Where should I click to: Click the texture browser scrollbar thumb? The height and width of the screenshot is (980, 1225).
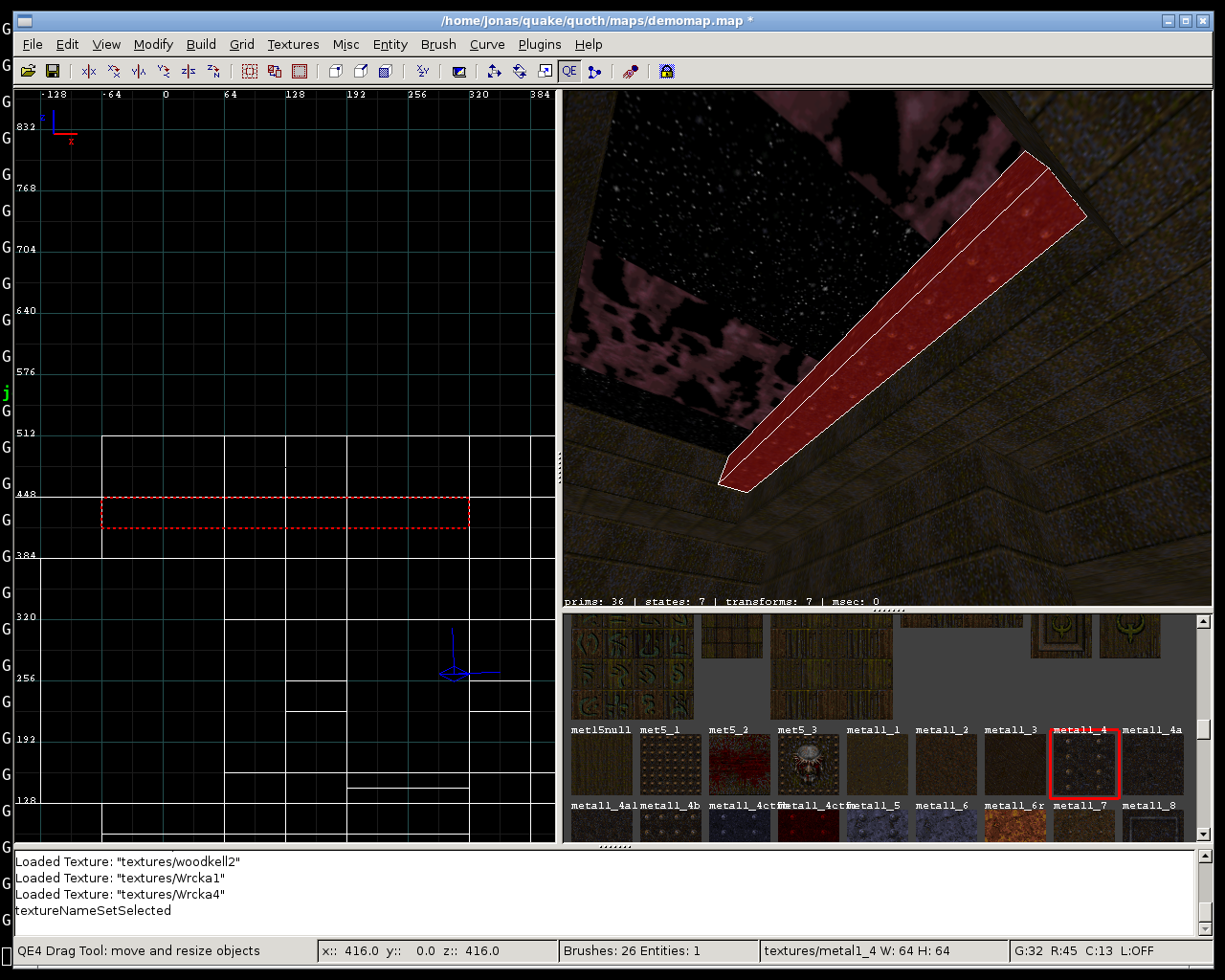pyautogui.click(x=1204, y=729)
